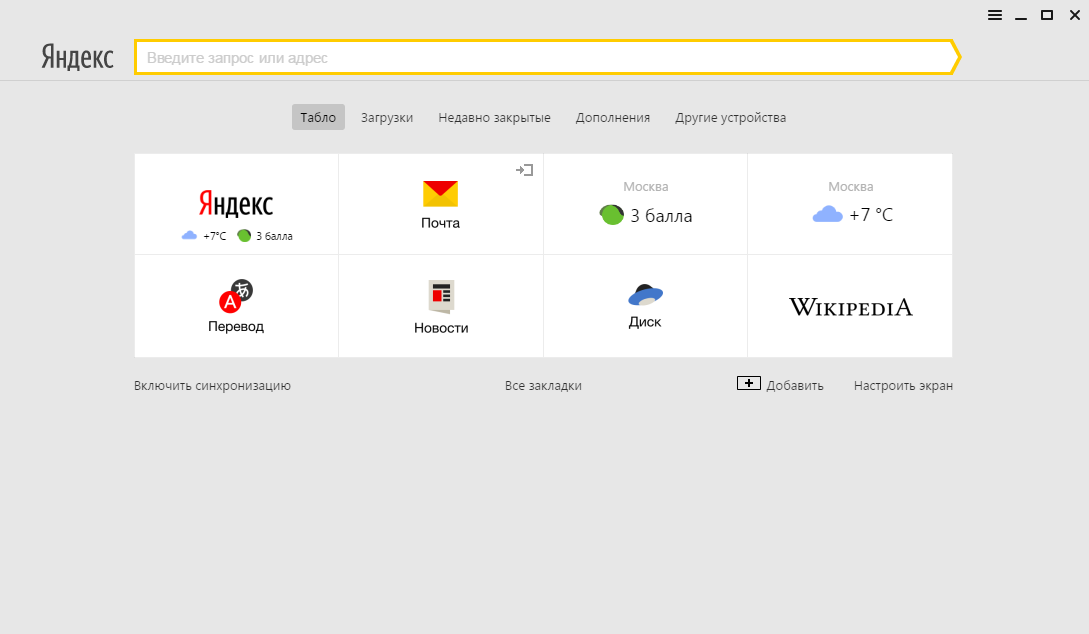This screenshot has width=1089, height=634.
Task: Select the Другие устройства tab
Action: coord(730,117)
